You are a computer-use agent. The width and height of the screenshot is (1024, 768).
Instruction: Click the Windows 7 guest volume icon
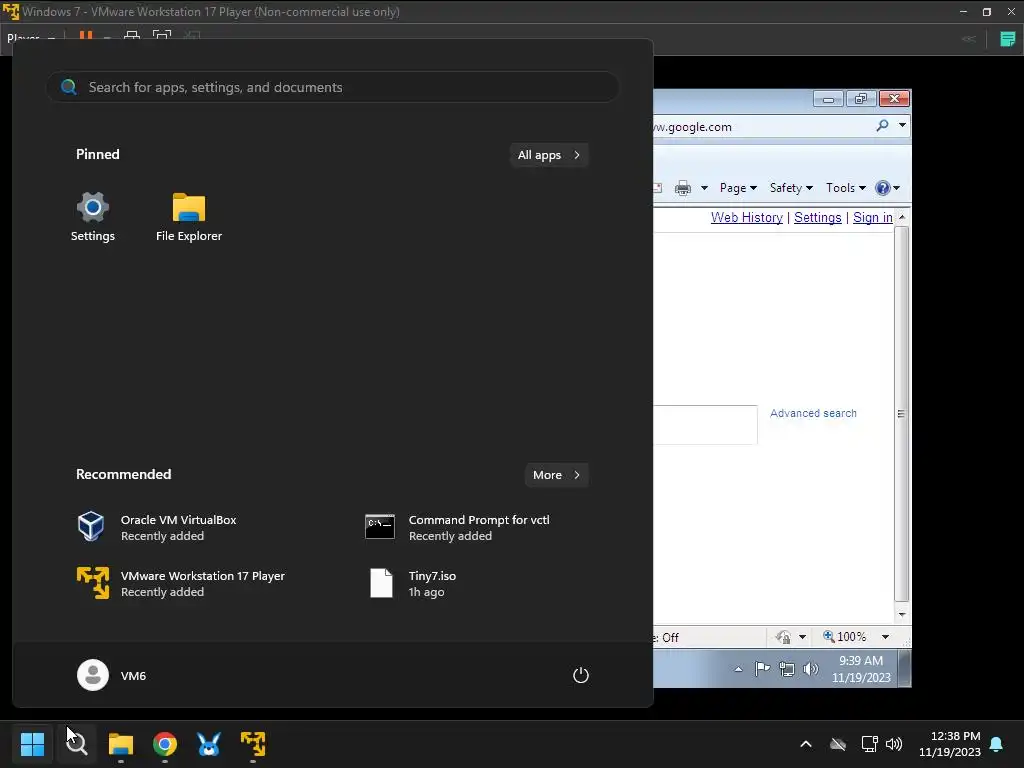click(x=810, y=669)
